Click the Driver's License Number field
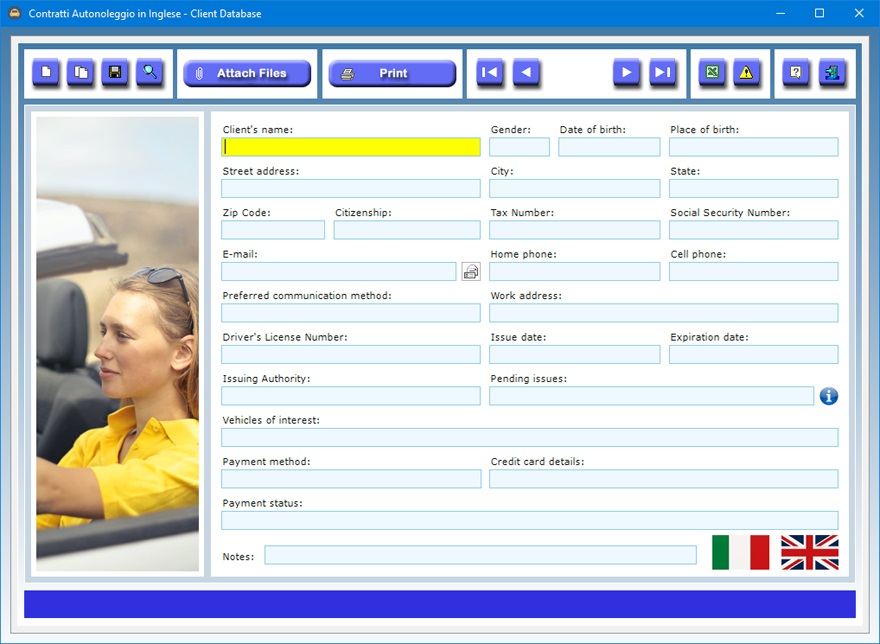Image resolution: width=880 pixels, height=644 pixels. click(x=350, y=354)
